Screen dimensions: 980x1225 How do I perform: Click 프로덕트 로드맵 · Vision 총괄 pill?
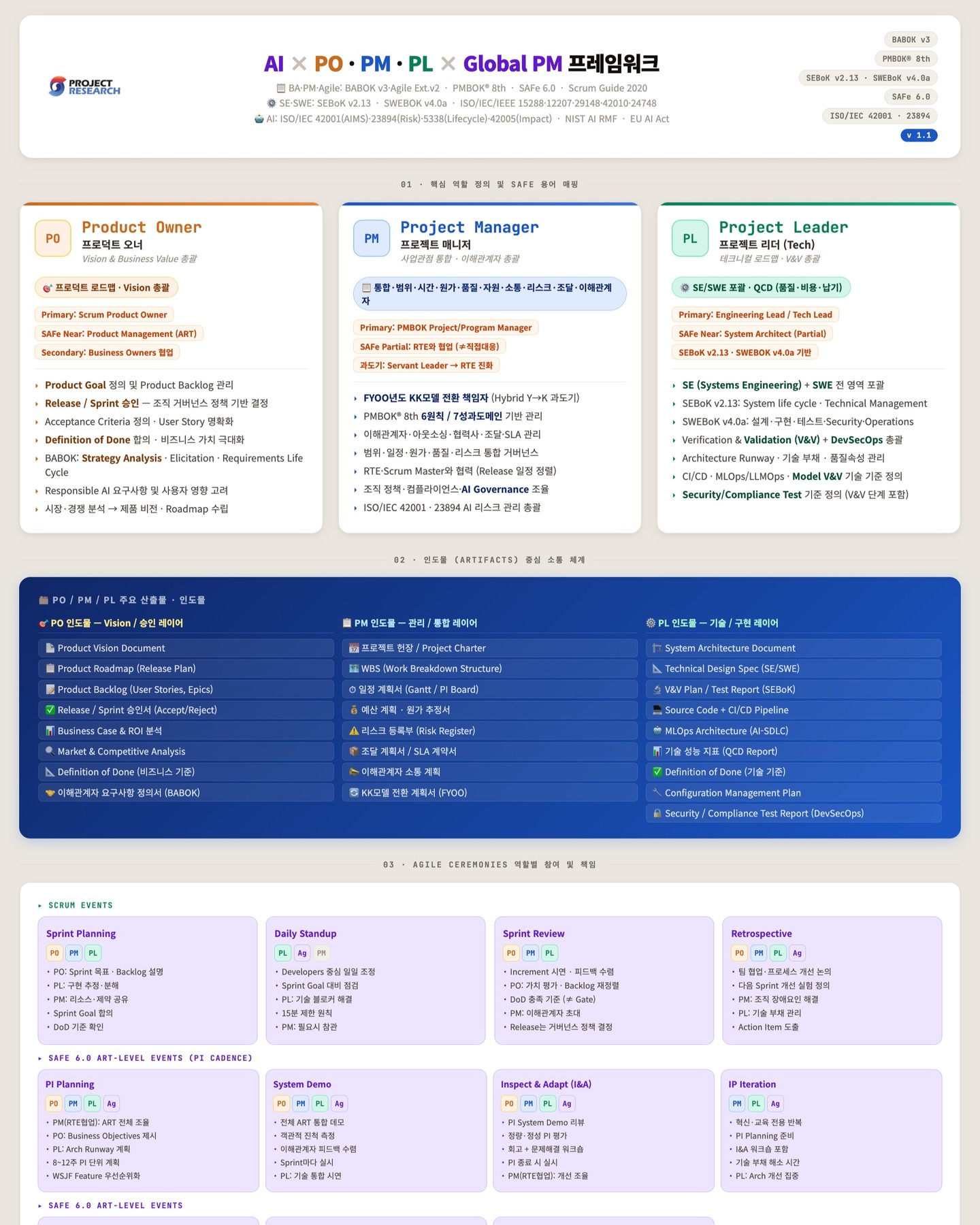click(x=106, y=287)
